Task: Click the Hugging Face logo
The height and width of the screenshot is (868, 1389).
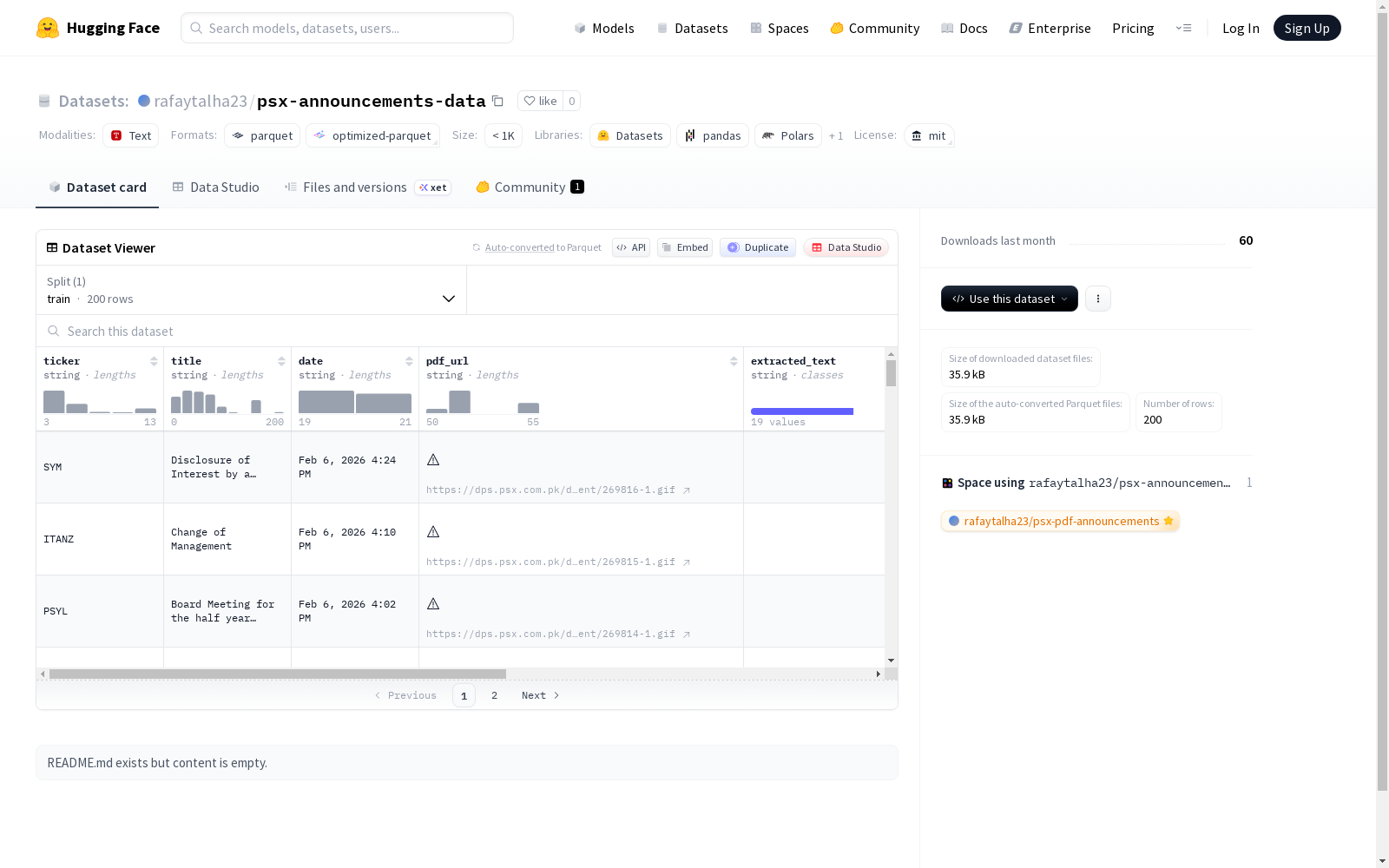Action: click(x=98, y=28)
